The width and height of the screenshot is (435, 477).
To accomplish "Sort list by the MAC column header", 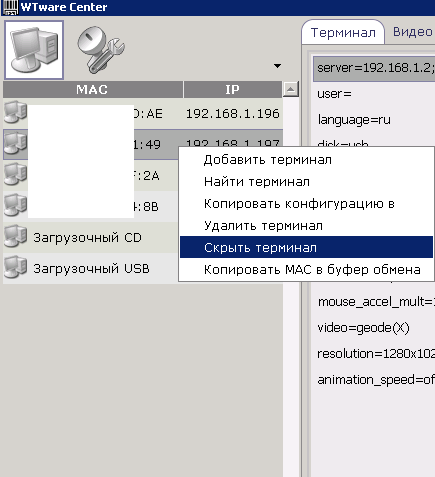I will (93, 89).
